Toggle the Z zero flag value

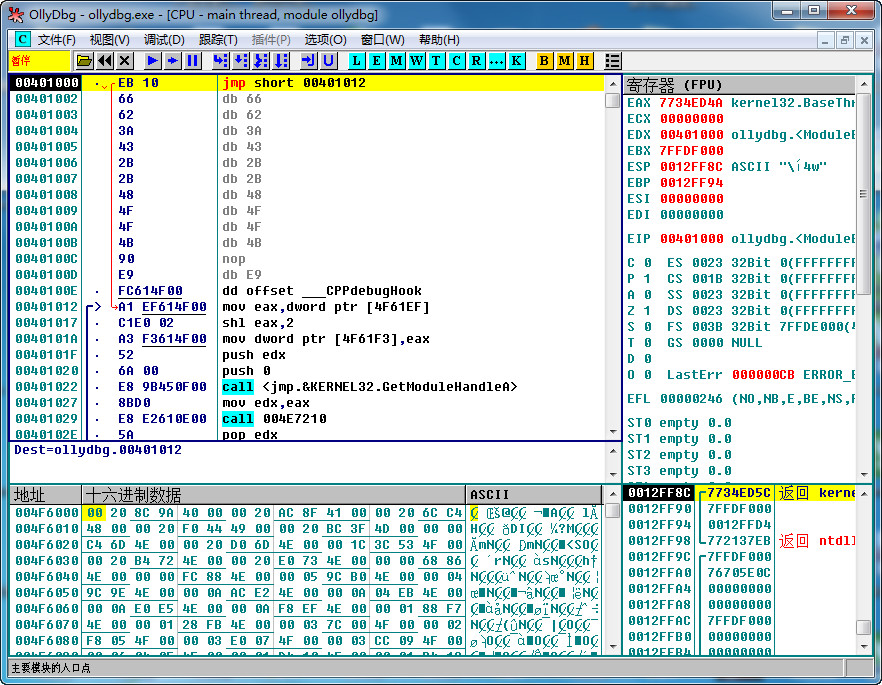(x=647, y=311)
